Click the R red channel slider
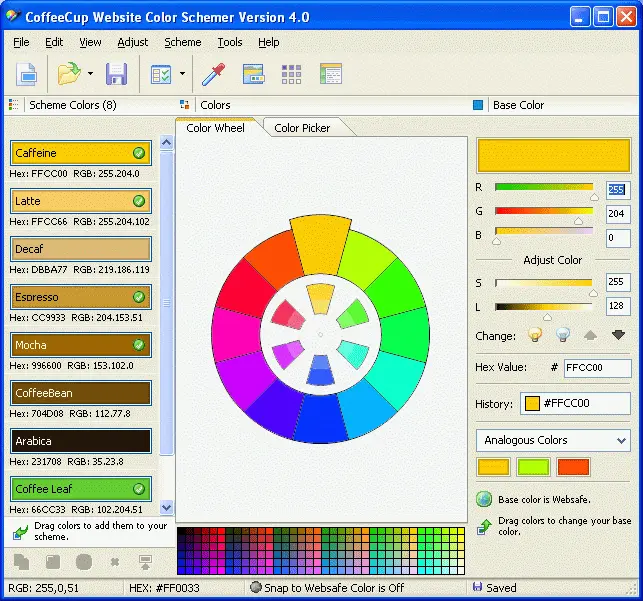The image size is (643, 601). (x=544, y=188)
